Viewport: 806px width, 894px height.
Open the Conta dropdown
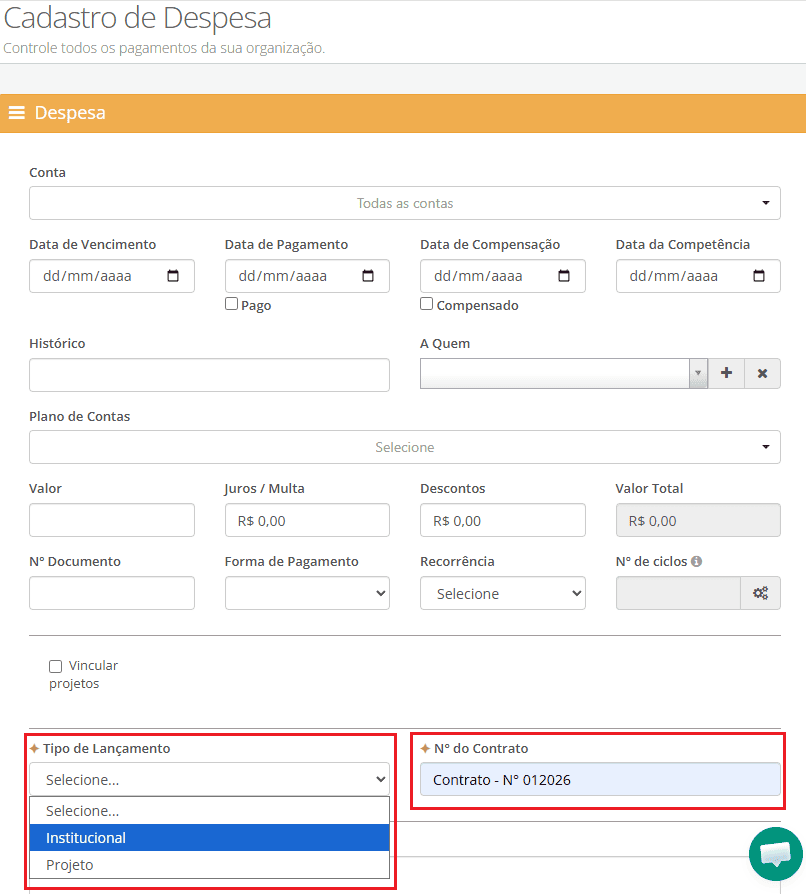pyautogui.click(x=405, y=203)
